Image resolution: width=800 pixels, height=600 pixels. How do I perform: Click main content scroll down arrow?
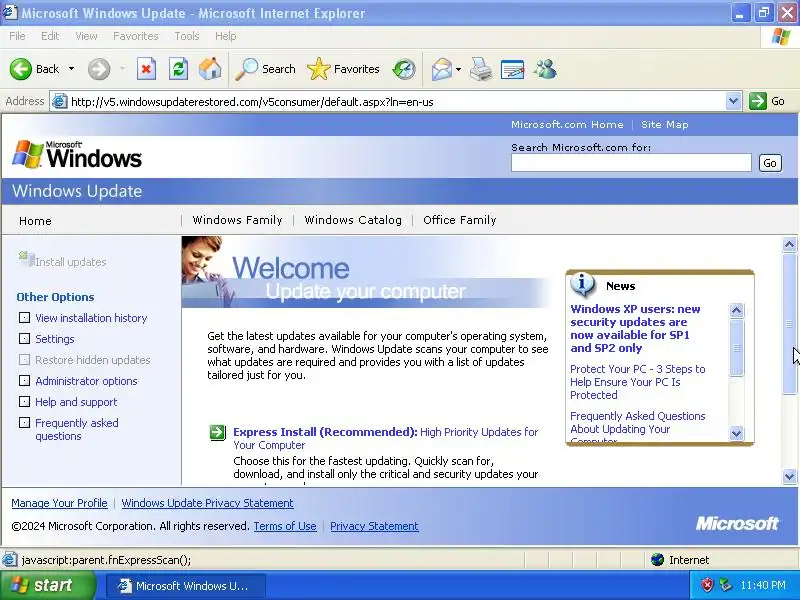point(789,477)
